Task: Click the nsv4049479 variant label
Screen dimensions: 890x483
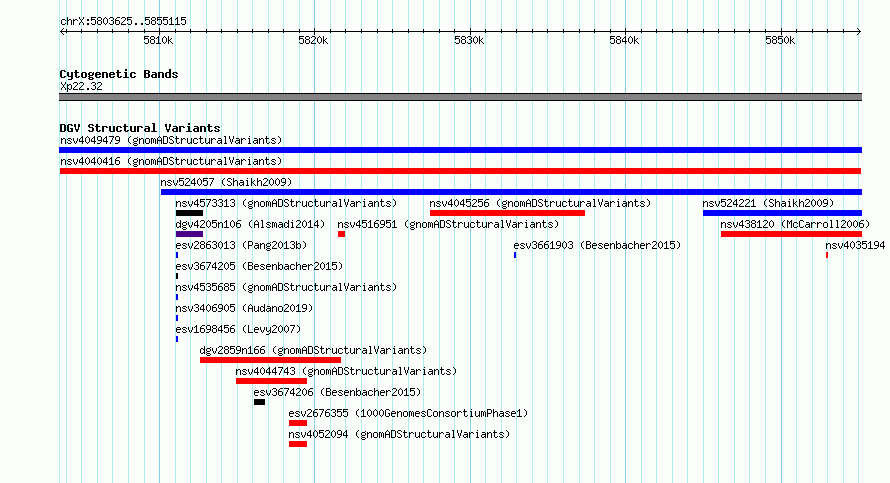Action: pos(171,140)
